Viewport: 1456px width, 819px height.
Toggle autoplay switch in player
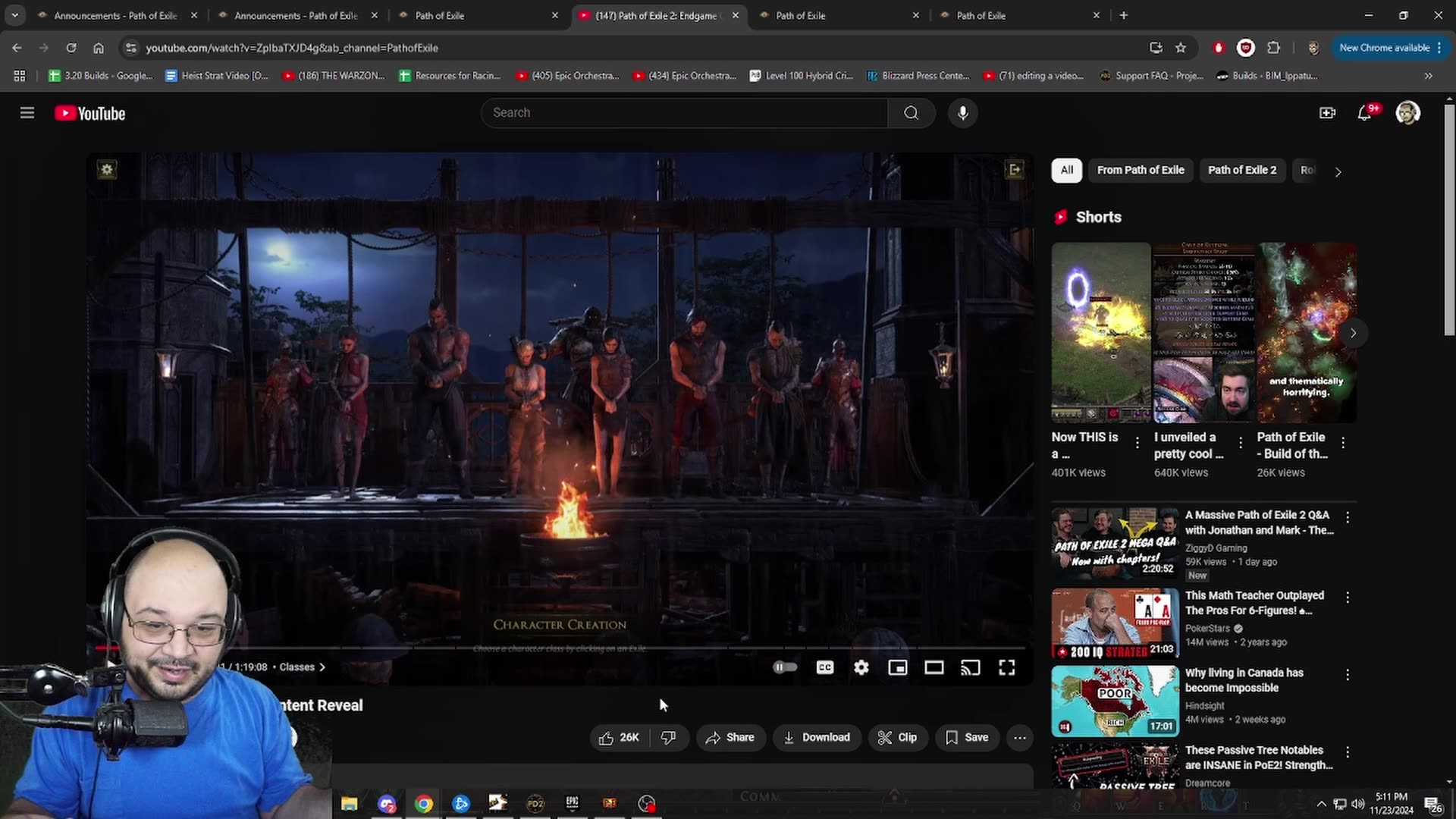pyautogui.click(x=785, y=667)
